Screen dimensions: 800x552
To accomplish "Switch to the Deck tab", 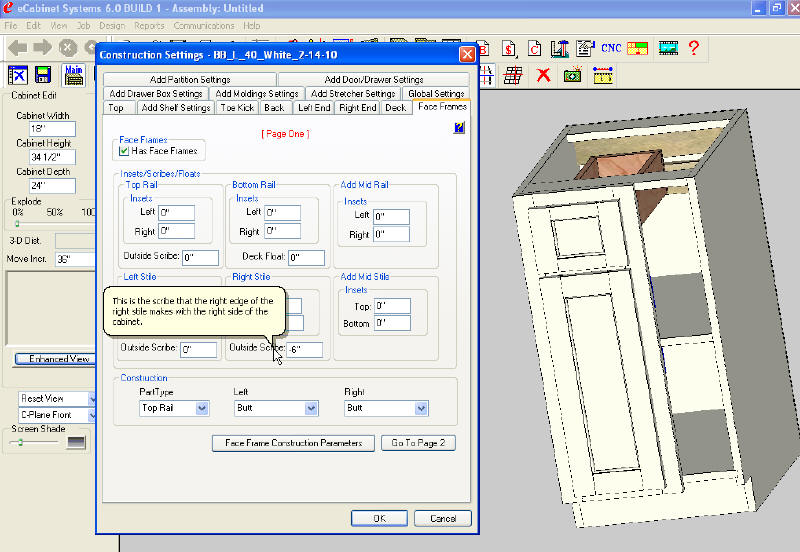I will (x=396, y=108).
